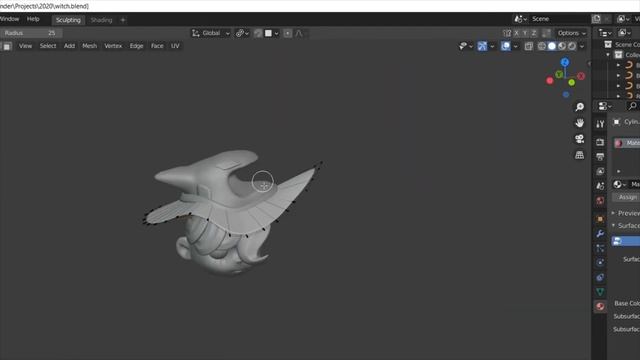This screenshot has height=360, width=640.
Task: Open the Add menu in viewport header
Action: [x=69, y=46]
